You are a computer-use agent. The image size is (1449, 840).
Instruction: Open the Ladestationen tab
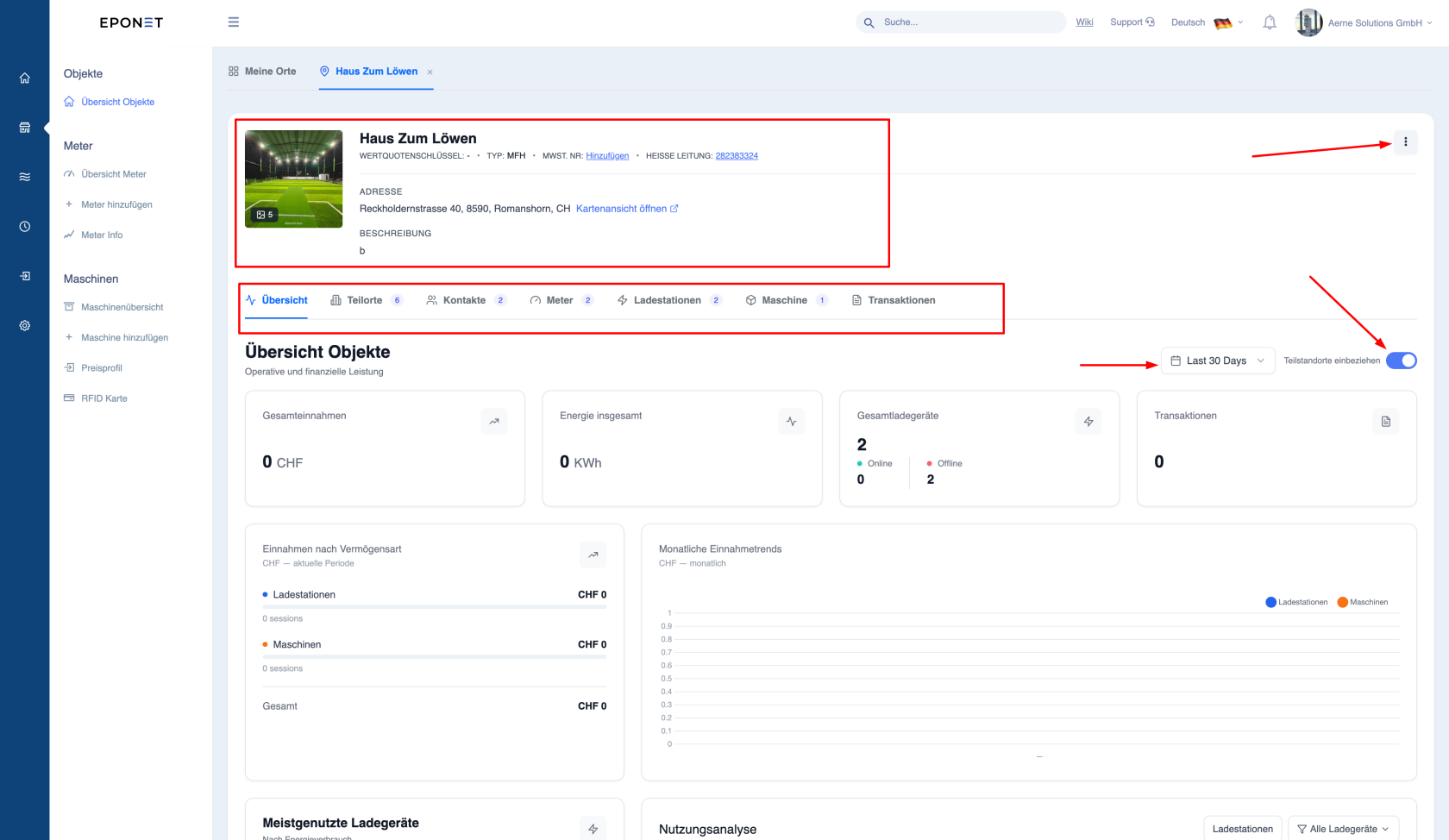point(669,300)
